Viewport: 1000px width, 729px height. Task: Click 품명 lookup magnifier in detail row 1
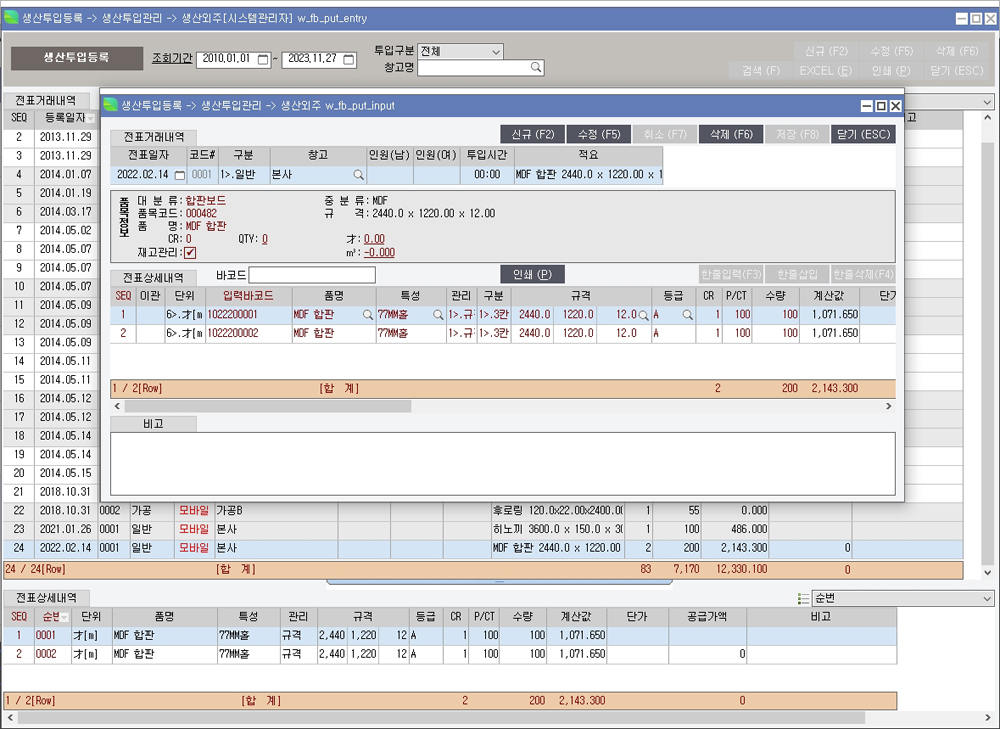click(367, 315)
